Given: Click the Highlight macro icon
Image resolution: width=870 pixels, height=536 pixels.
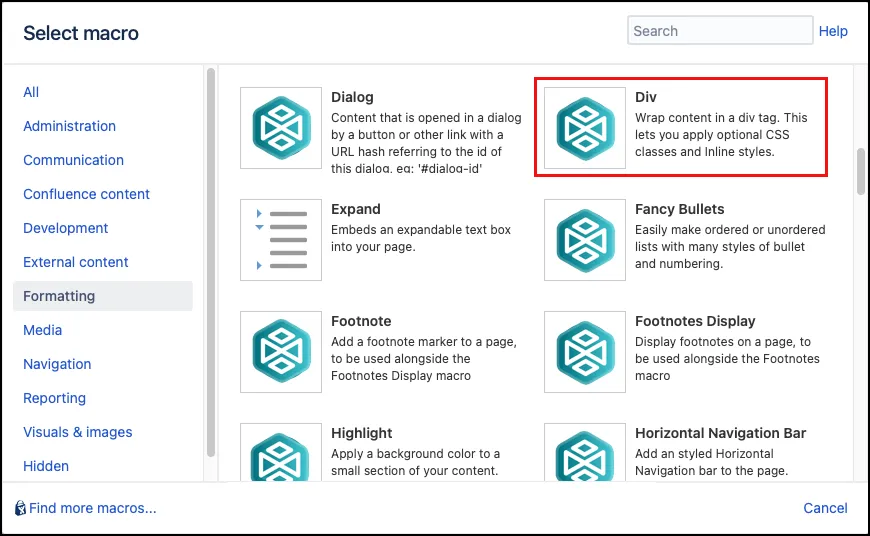Looking at the screenshot, I should 281,452.
